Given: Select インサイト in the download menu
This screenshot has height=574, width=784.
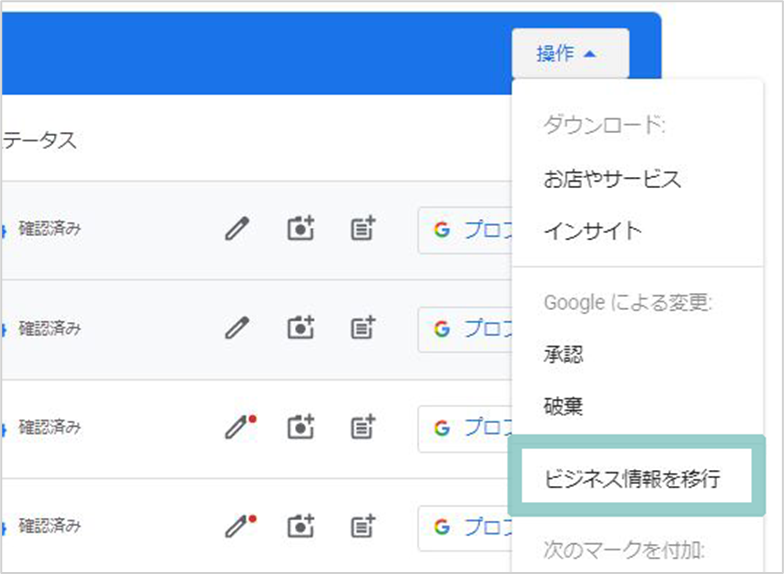Looking at the screenshot, I should click(x=592, y=231).
